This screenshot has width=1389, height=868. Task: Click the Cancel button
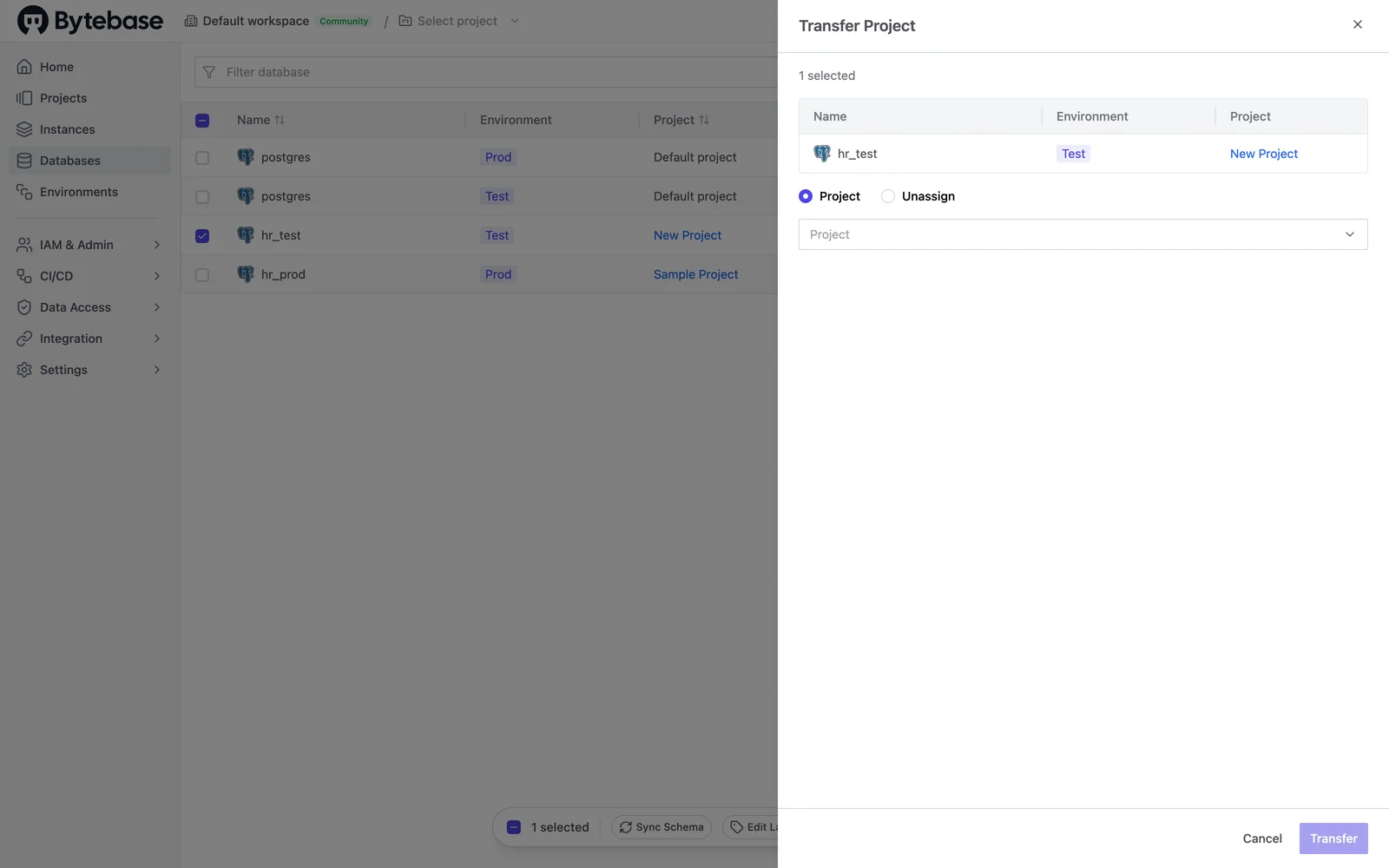(1262, 838)
